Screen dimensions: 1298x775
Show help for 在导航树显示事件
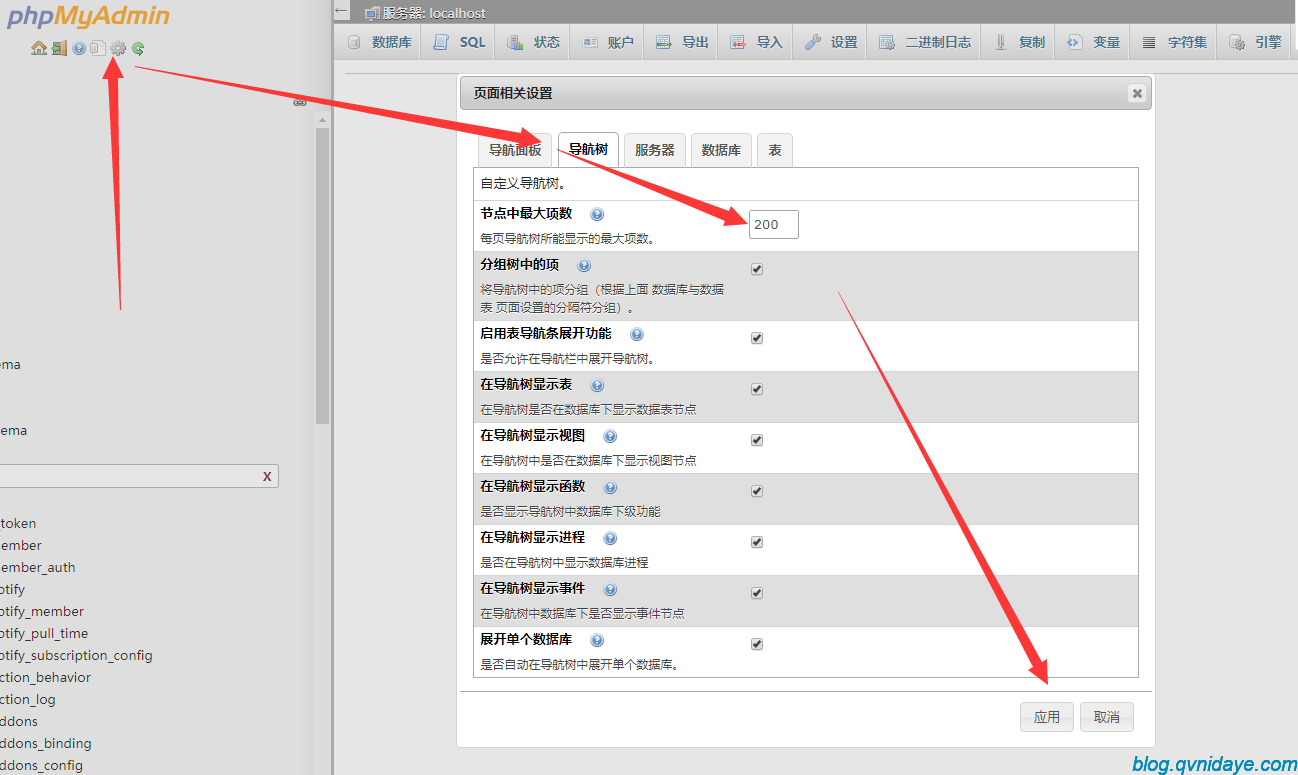point(610,589)
